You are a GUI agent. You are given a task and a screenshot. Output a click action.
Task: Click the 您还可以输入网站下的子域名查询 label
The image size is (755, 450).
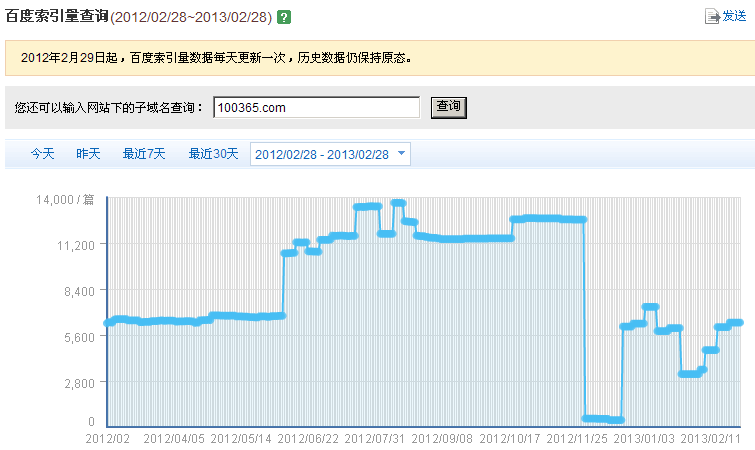[108, 107]
